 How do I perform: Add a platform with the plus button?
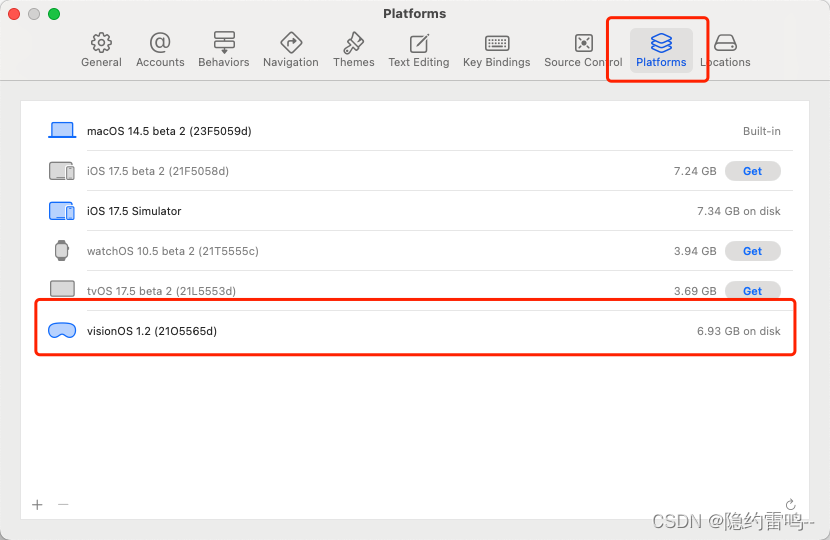[x=37, y=505]
